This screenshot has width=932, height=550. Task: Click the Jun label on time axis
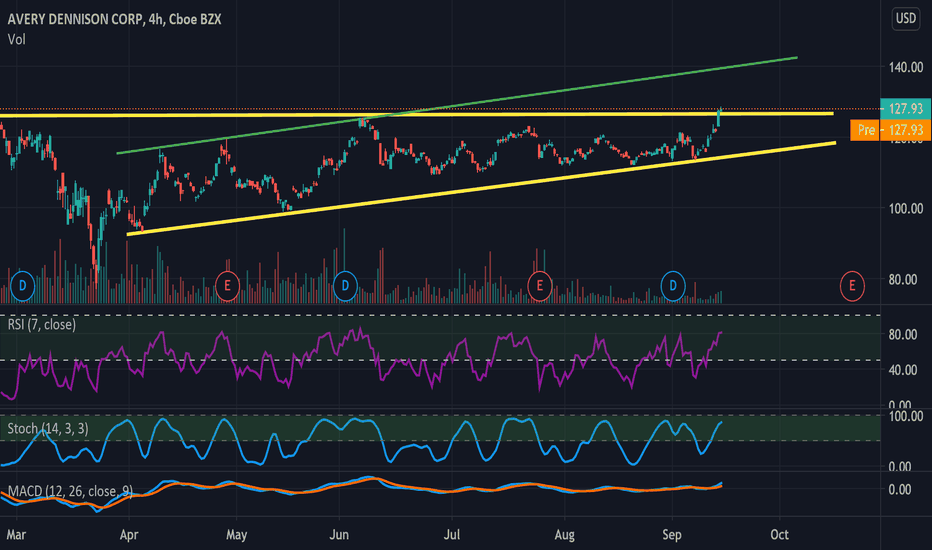pyautogui.click(x=339, y=535)
